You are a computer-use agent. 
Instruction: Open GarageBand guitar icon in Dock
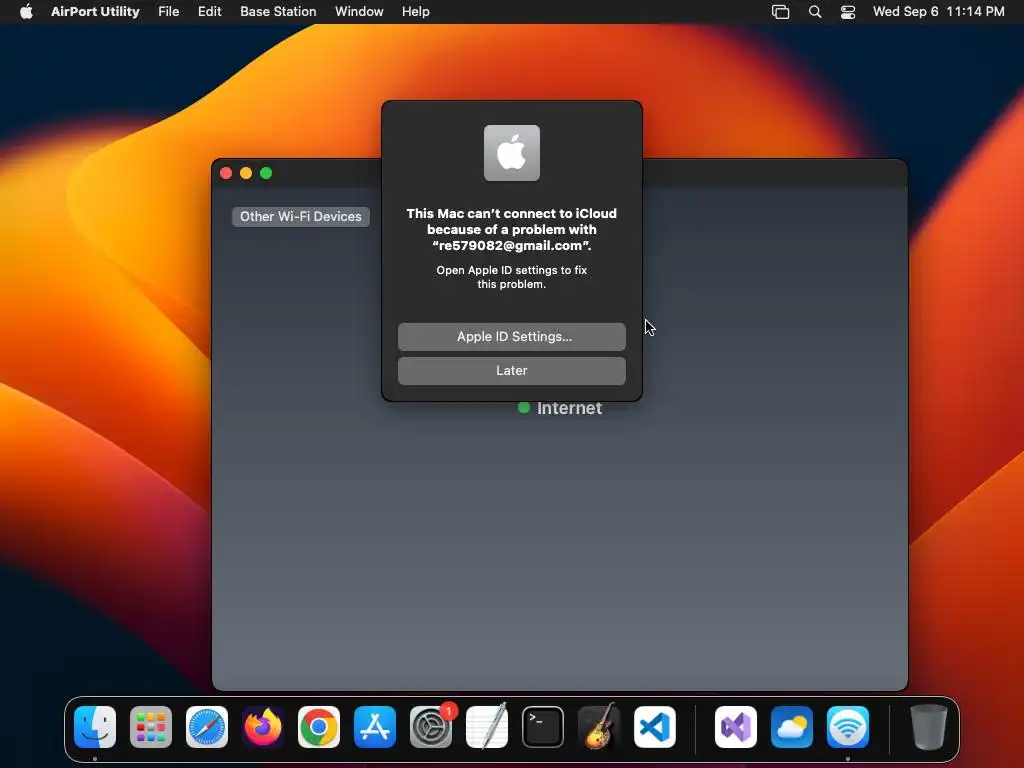click(599, 727)
